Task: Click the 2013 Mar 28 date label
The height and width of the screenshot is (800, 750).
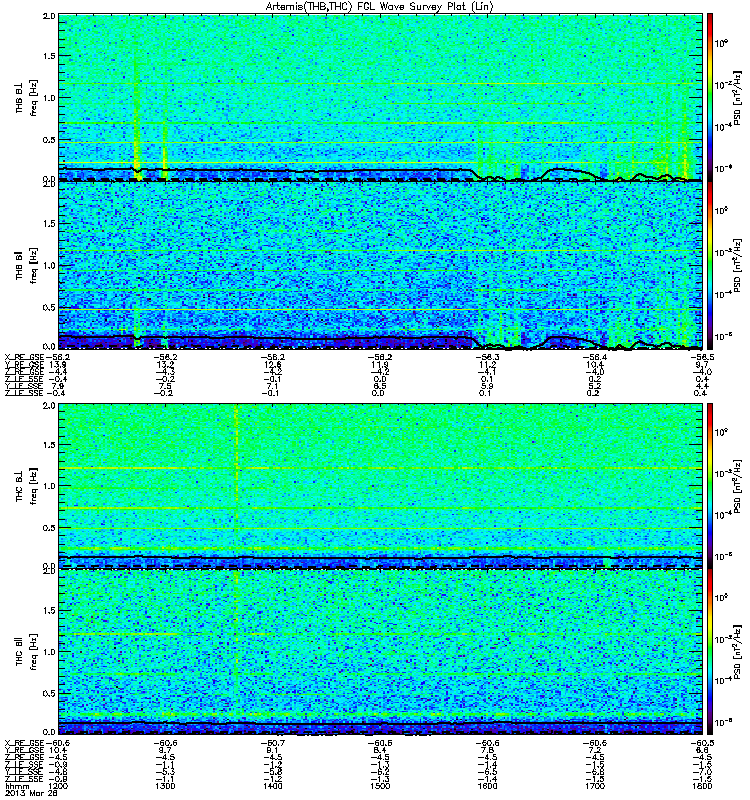Action: [31, 794]
